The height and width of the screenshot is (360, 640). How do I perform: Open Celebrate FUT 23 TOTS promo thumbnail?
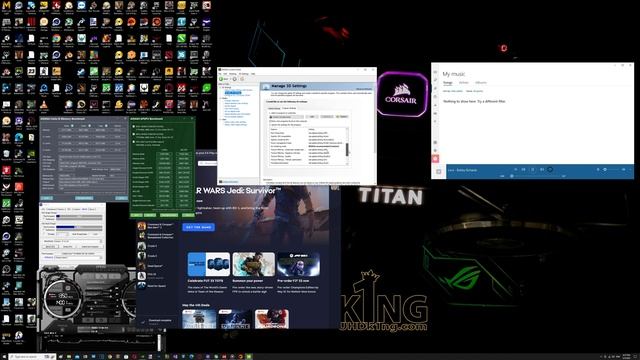pos(209,264)
